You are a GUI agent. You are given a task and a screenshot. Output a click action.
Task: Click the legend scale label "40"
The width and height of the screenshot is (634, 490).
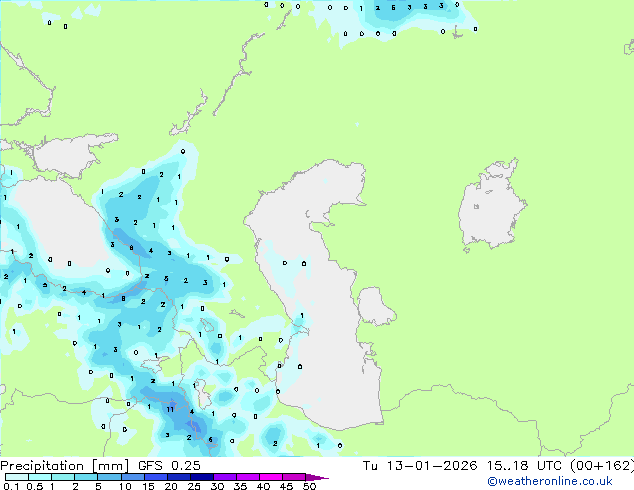(263, 486)
